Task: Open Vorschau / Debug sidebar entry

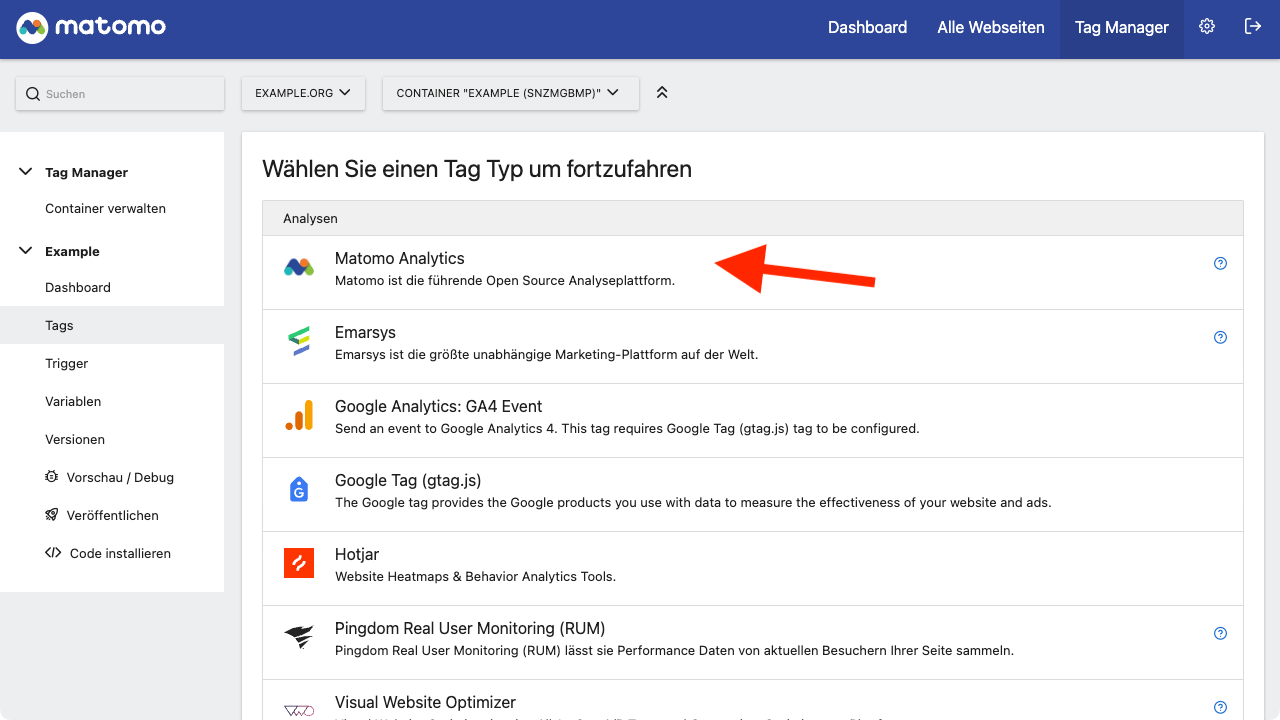Action: pyautogui.click(x=112, y=477)
